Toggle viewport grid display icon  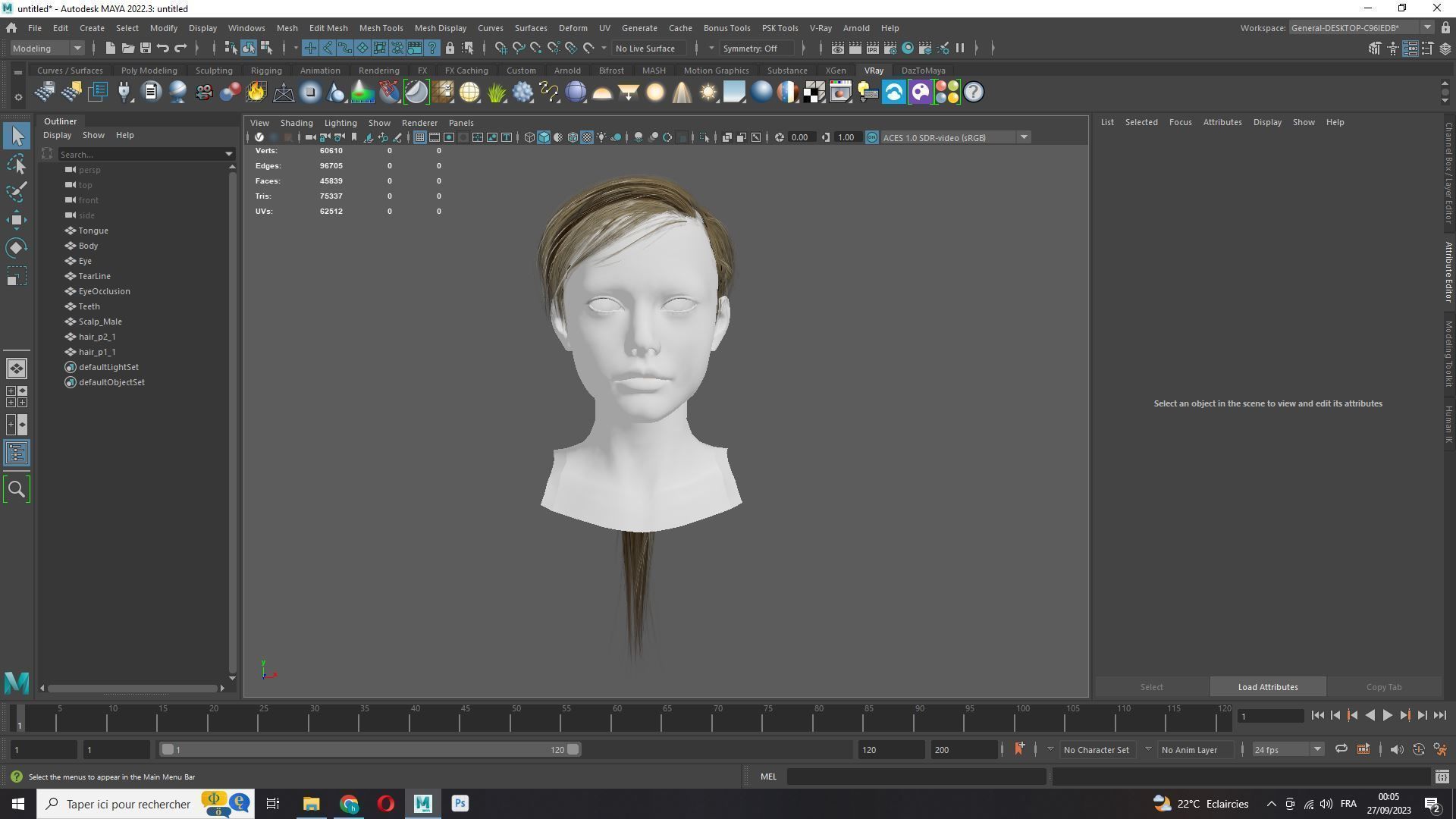tap(419, 137)
